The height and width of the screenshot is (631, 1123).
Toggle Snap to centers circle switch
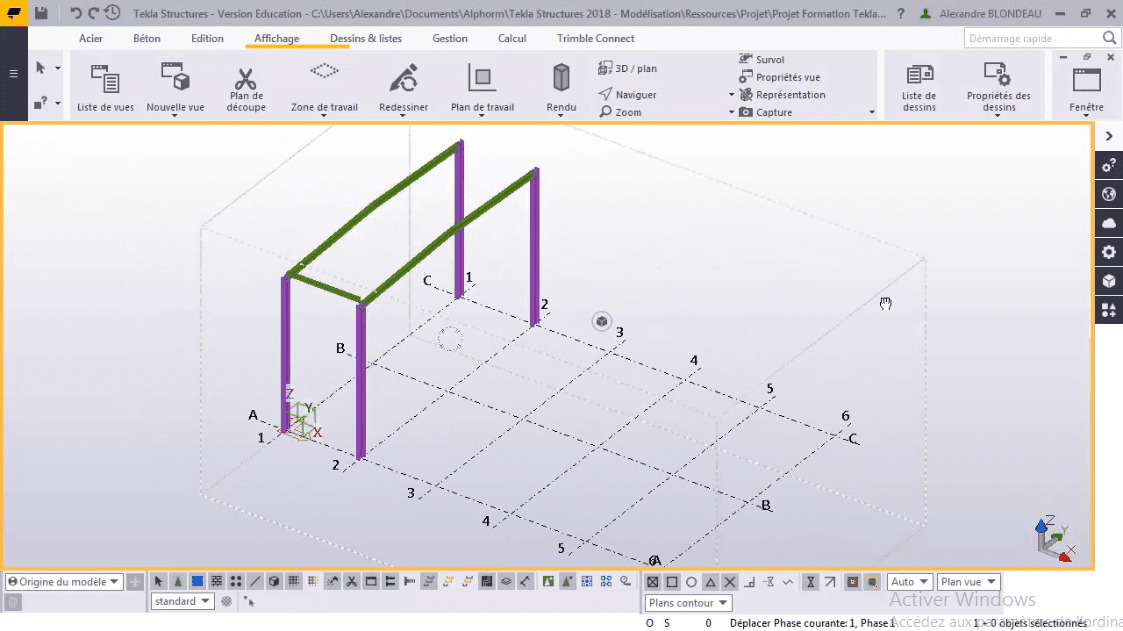point(691,582)
